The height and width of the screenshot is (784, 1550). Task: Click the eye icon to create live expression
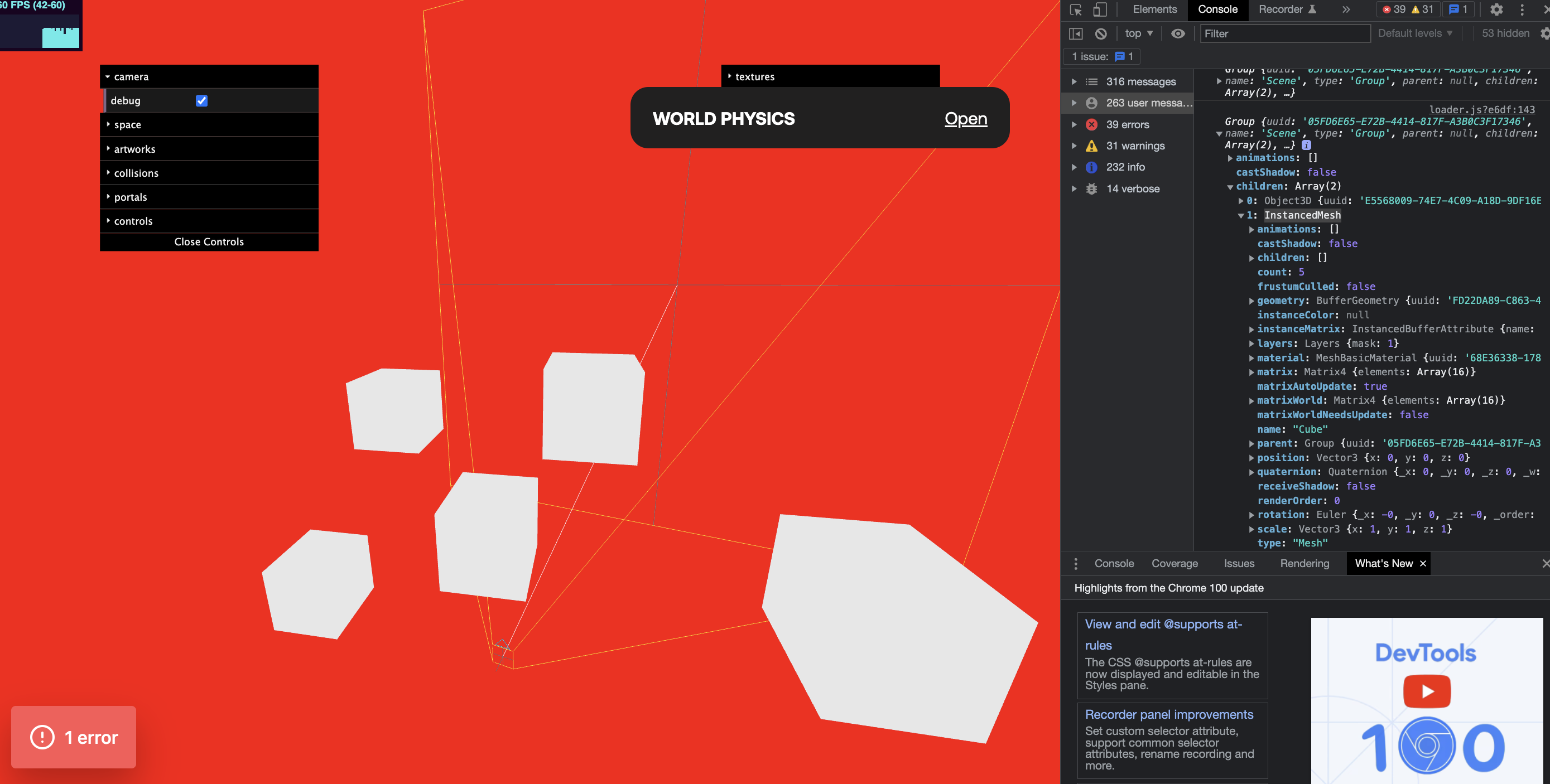coord(1178,33)
